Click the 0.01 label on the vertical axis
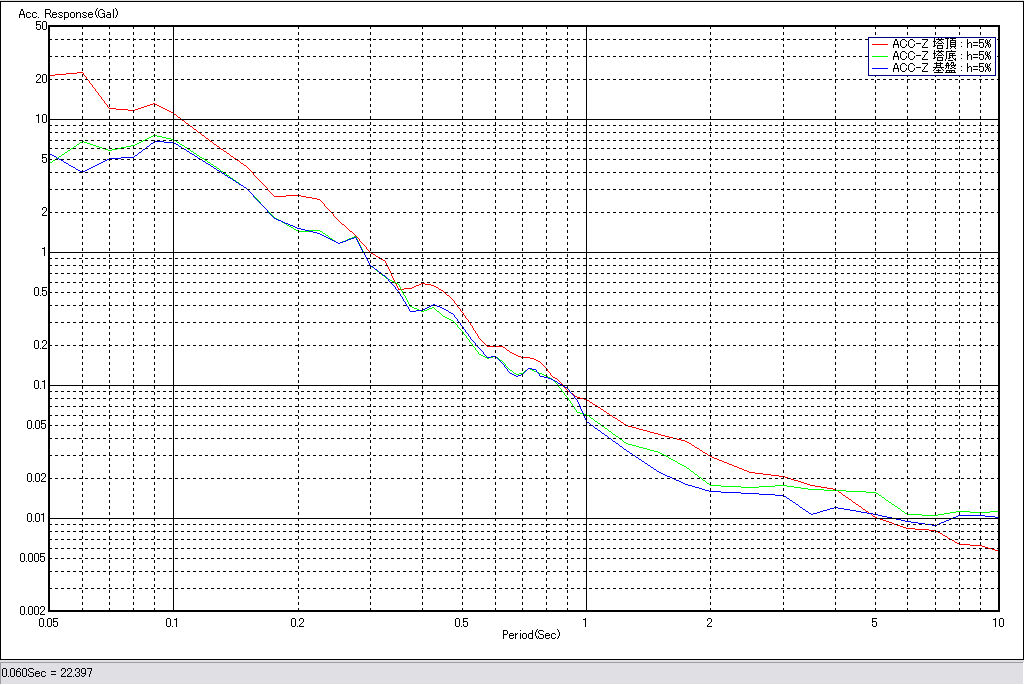 click(x=36, y=518)
